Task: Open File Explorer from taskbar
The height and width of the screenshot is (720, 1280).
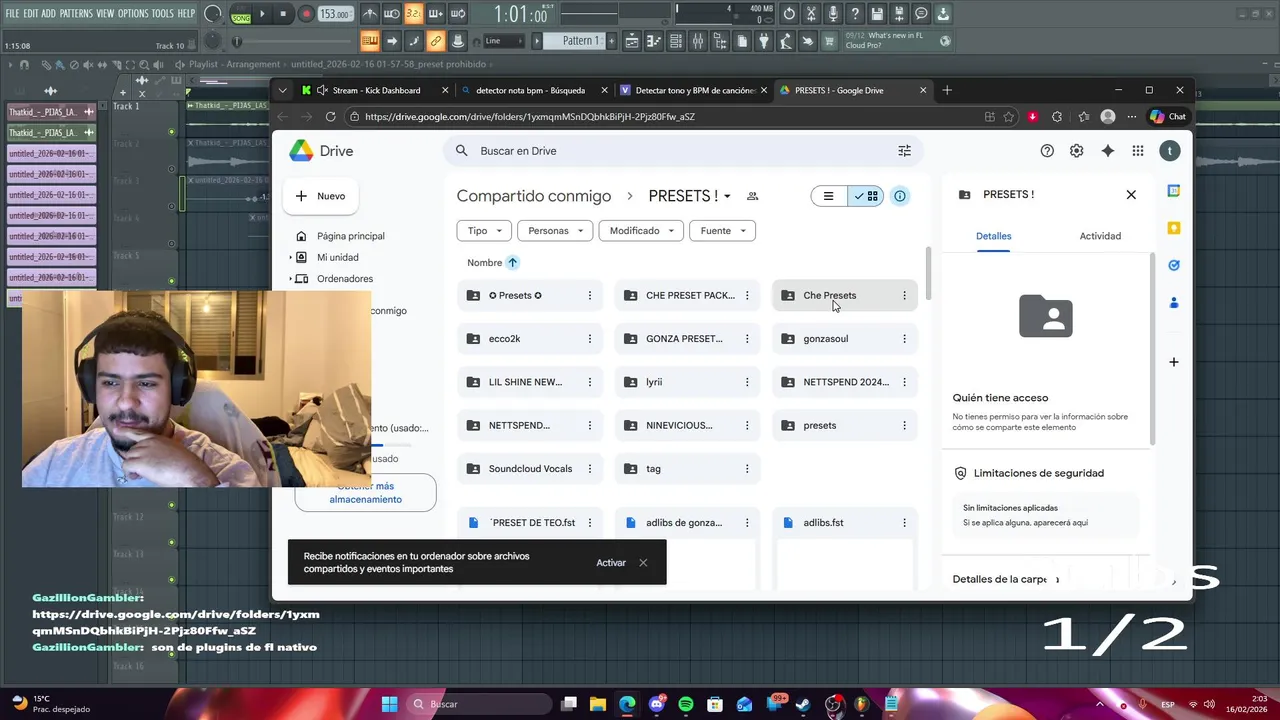Action: pos(597,704)
